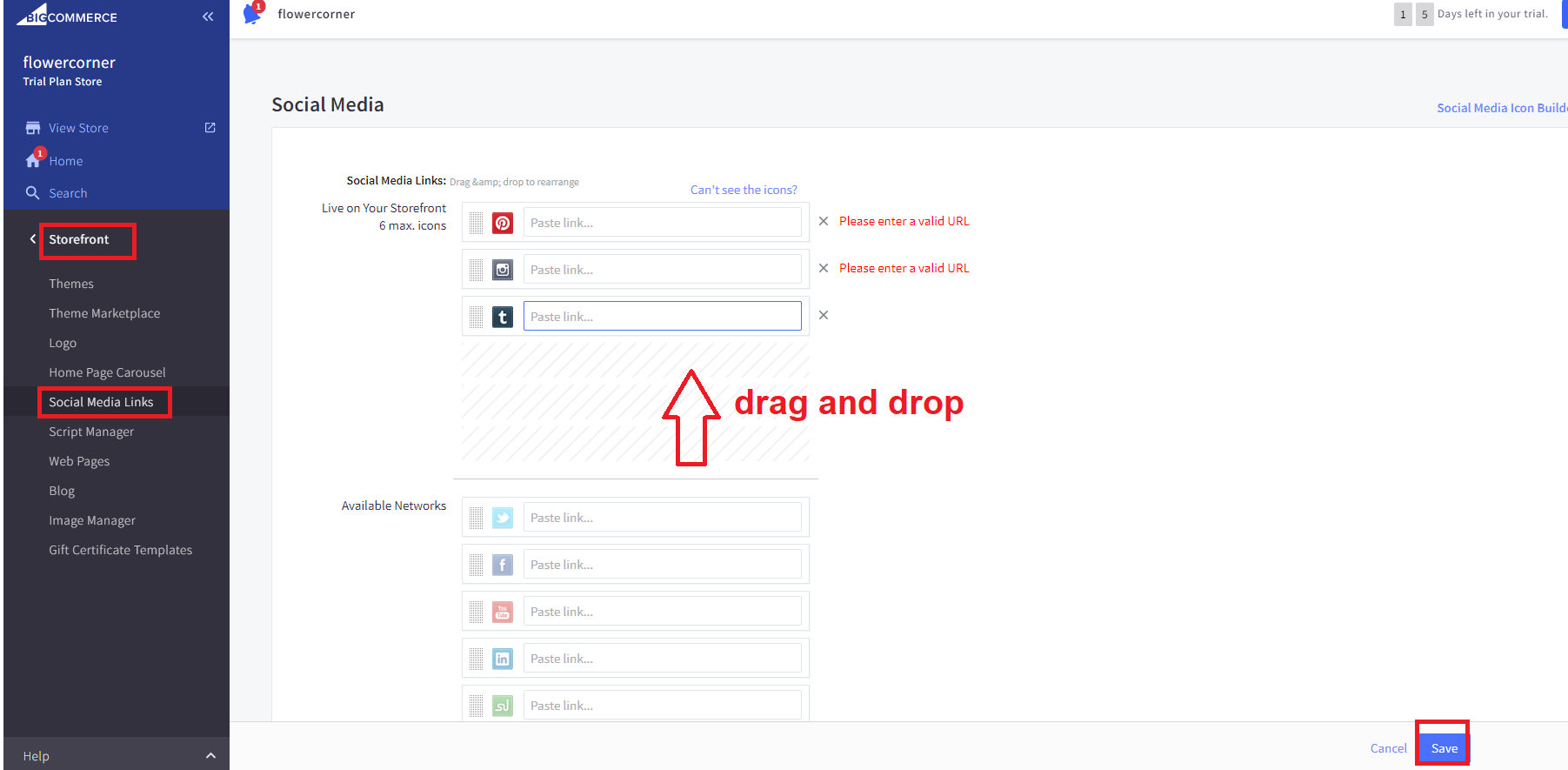Remove the Instagram link row
1568x770 pixels.
coord(824,268)
